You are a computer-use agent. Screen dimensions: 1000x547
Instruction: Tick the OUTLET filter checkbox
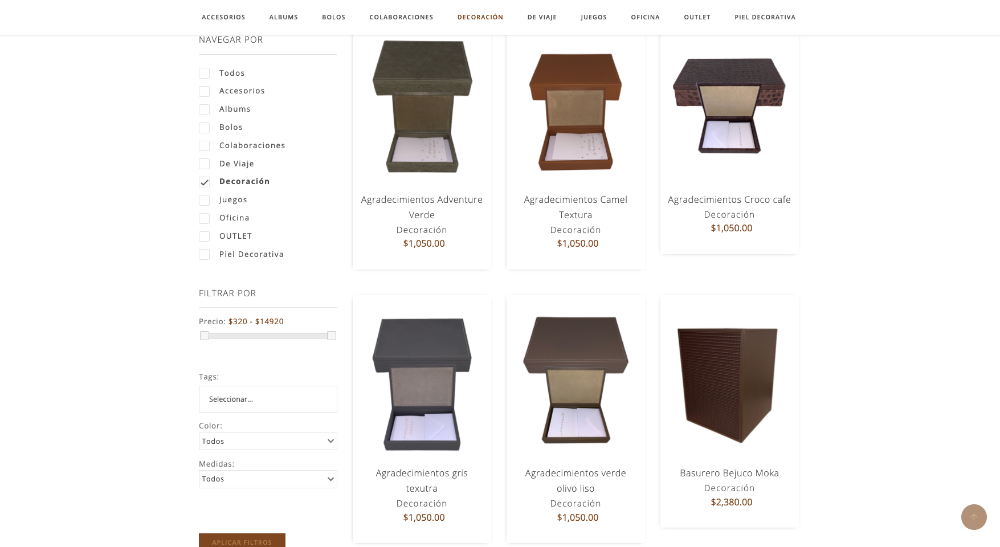click(205, 236)
